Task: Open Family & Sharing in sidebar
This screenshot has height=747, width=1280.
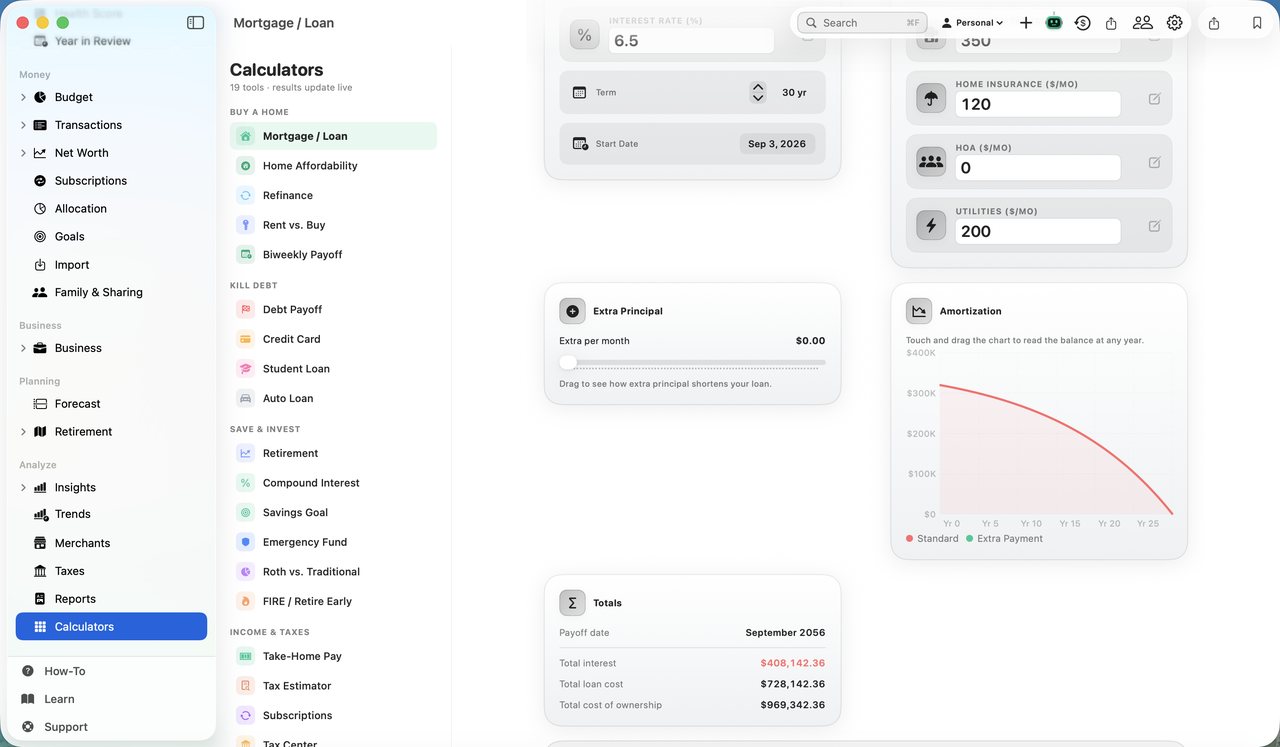Action: tap(111, 292)
